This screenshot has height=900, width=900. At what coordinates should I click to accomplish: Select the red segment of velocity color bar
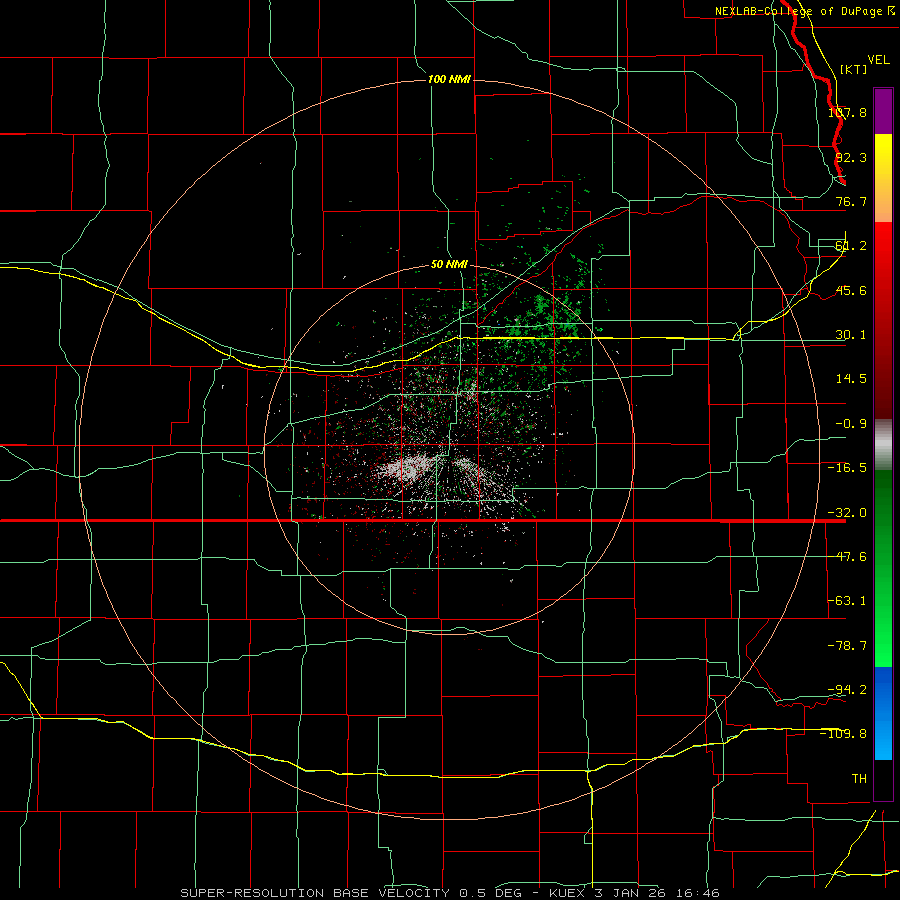coord(883,320)
